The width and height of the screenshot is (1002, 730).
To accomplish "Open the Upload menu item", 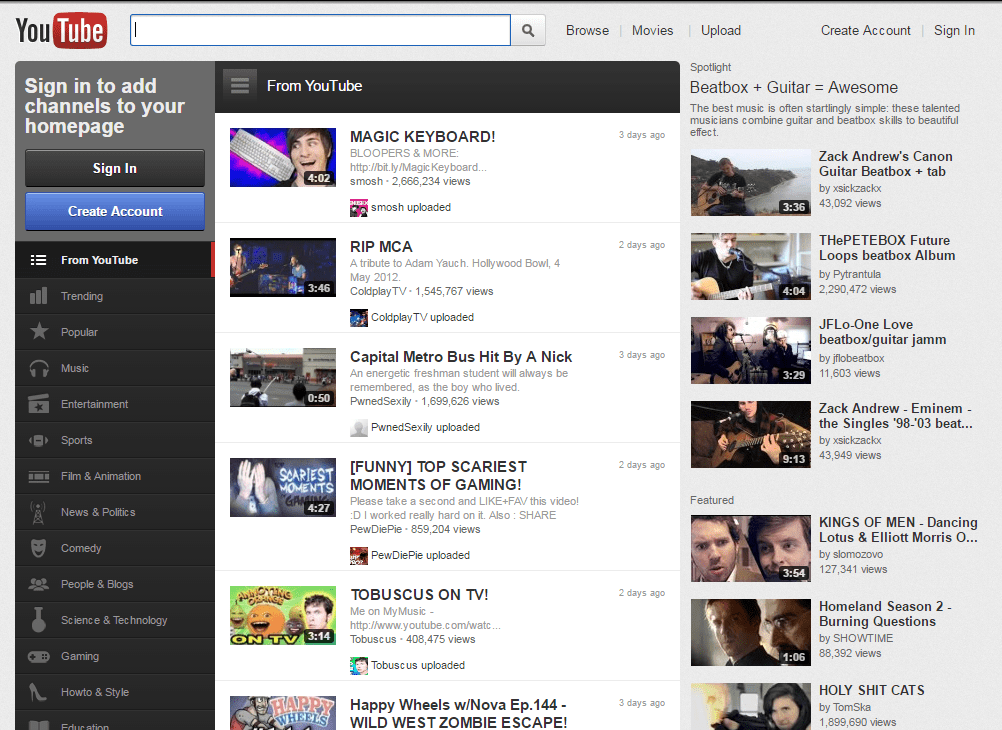I will click(x=721, y=31).
